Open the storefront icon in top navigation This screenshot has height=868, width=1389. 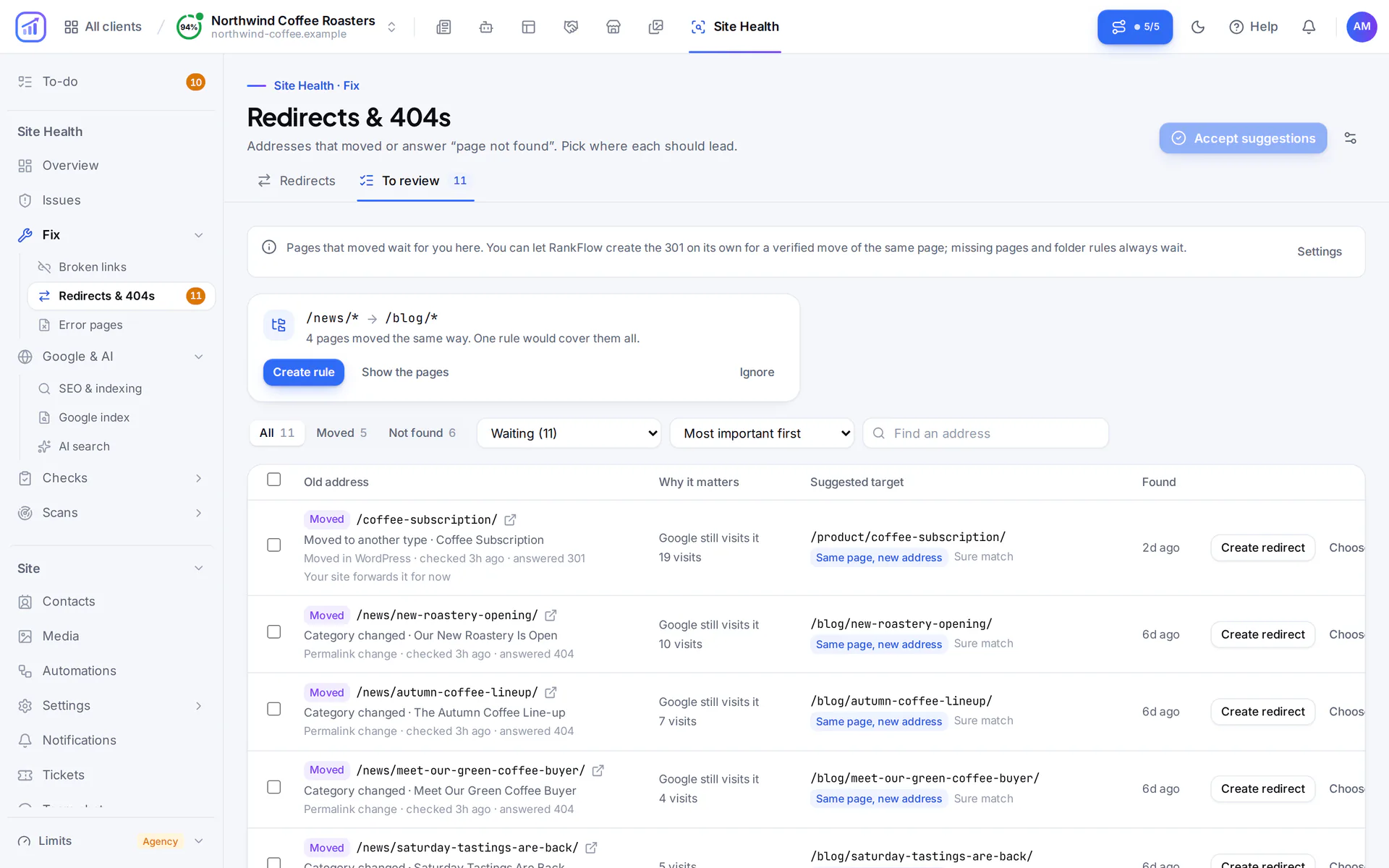coord(613,27)
